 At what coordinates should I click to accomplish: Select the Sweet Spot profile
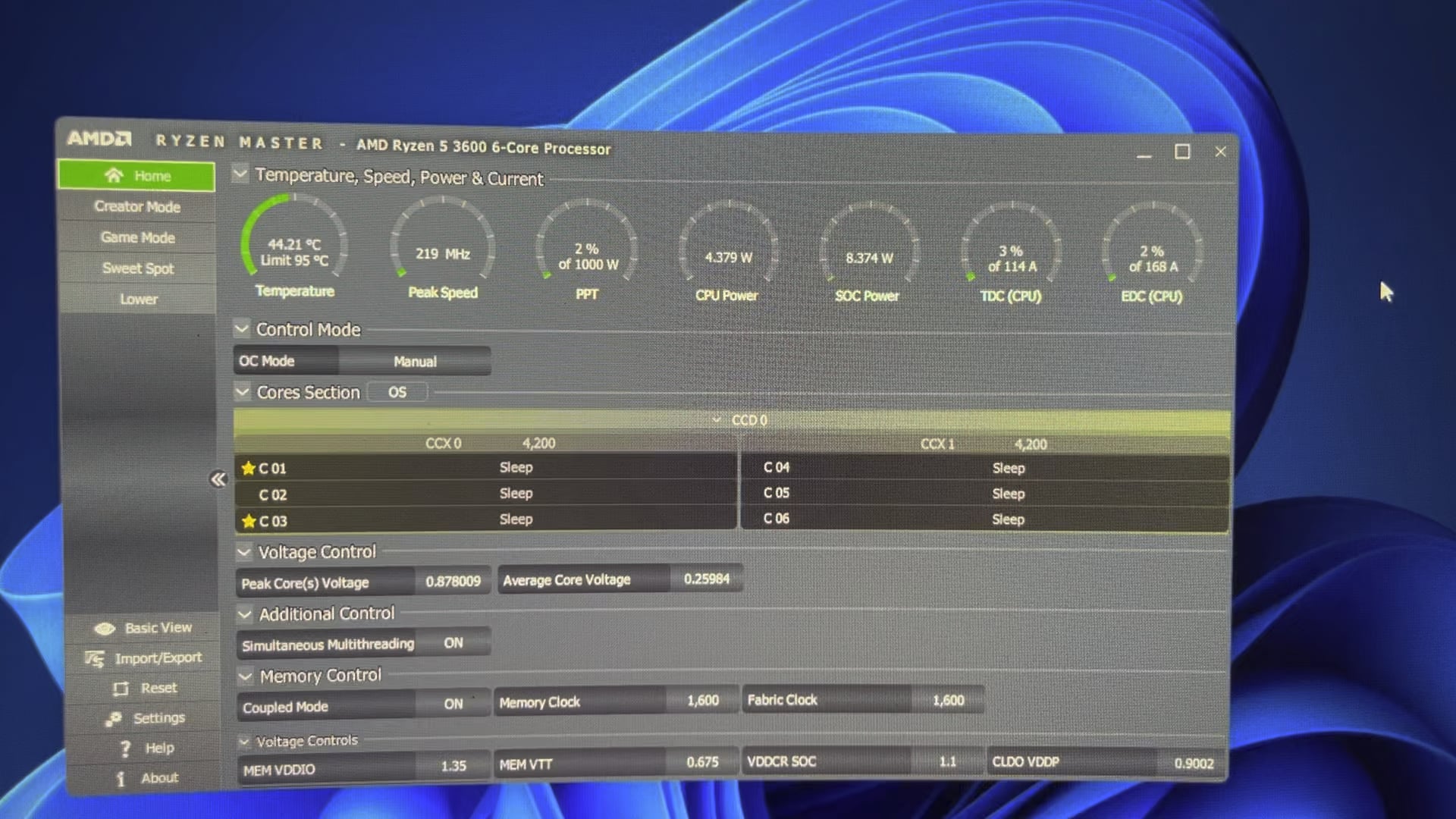(x=138, y=268)
